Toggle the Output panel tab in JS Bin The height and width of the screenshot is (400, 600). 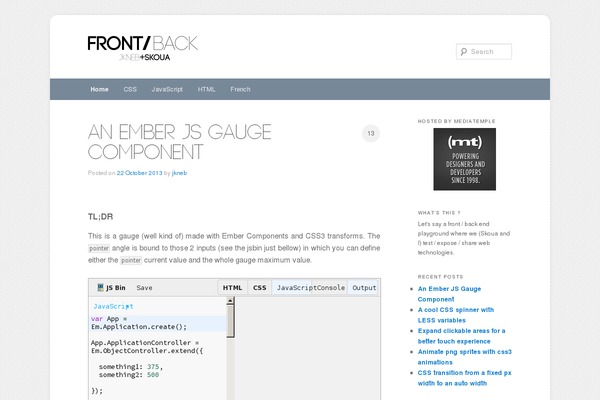[364, 287]
